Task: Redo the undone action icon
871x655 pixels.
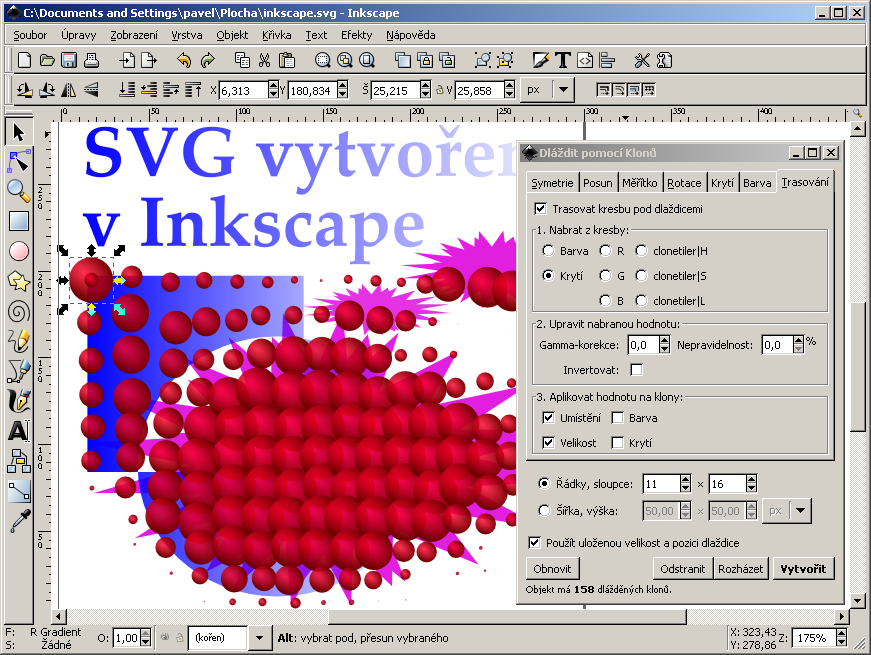Action: (x=207, y=60)
